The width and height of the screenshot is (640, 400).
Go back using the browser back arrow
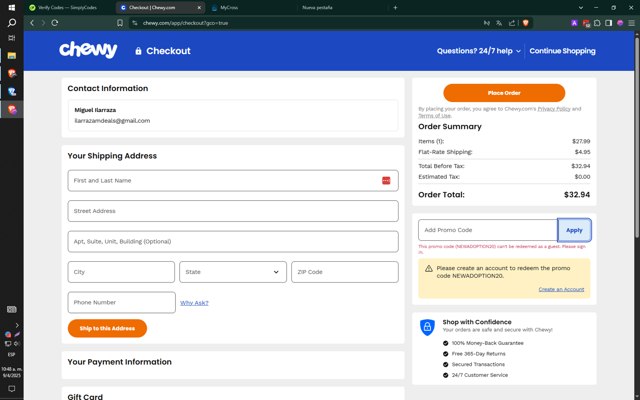[32, 22]
